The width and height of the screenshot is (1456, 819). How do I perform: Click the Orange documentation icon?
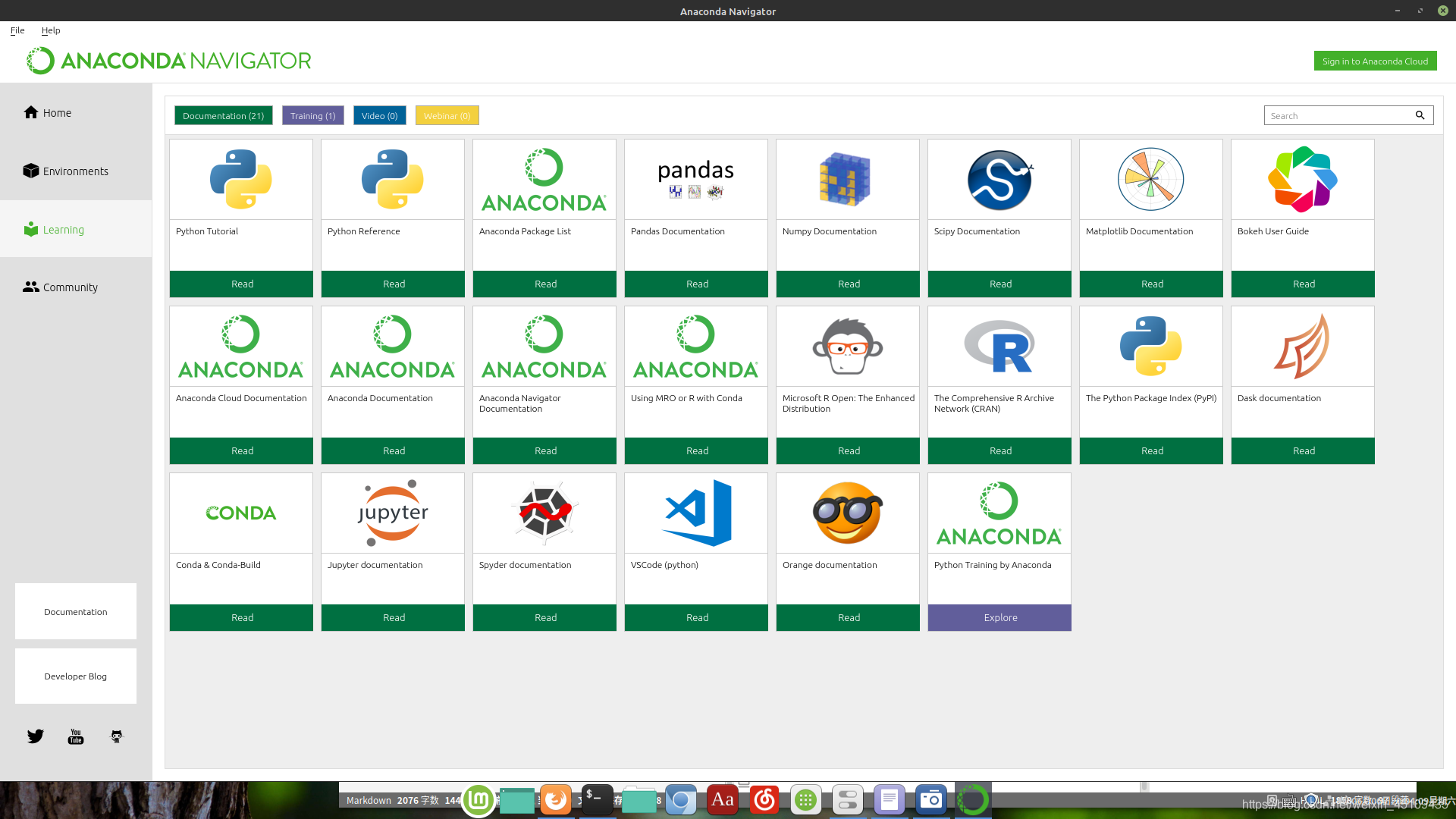848,513
